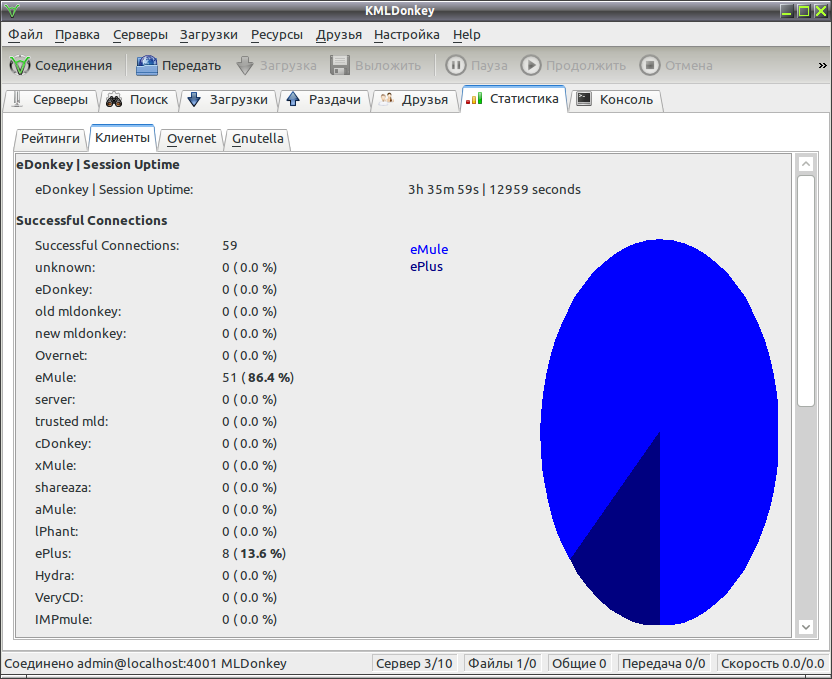This screenshot has height=679, width=832.
Task: Click the KMLDonkey title bar app icon
Action: pyautogui.click(x=12, y=11)
